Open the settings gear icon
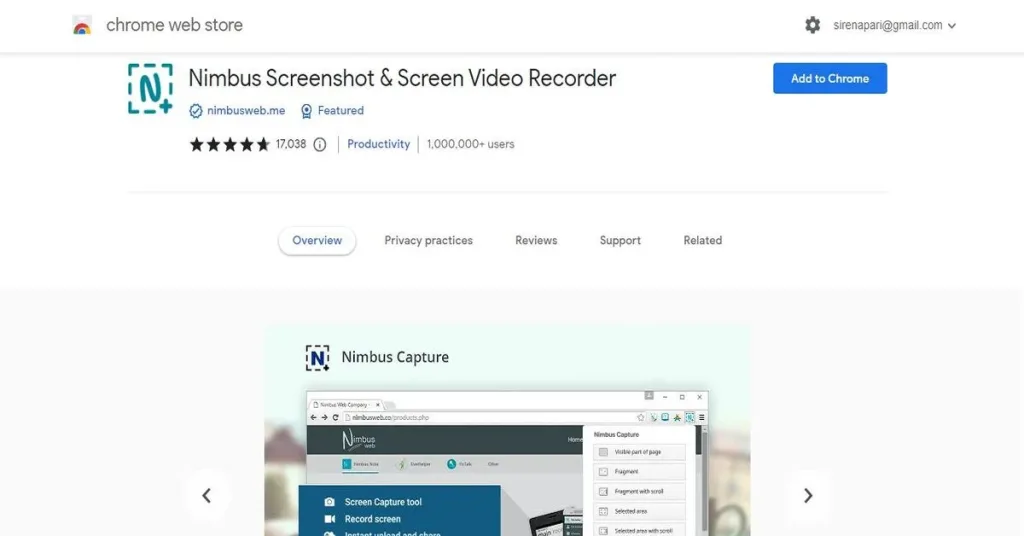Image resolution: width=1024 pixels, height=536 pixels. click(812, 25)
